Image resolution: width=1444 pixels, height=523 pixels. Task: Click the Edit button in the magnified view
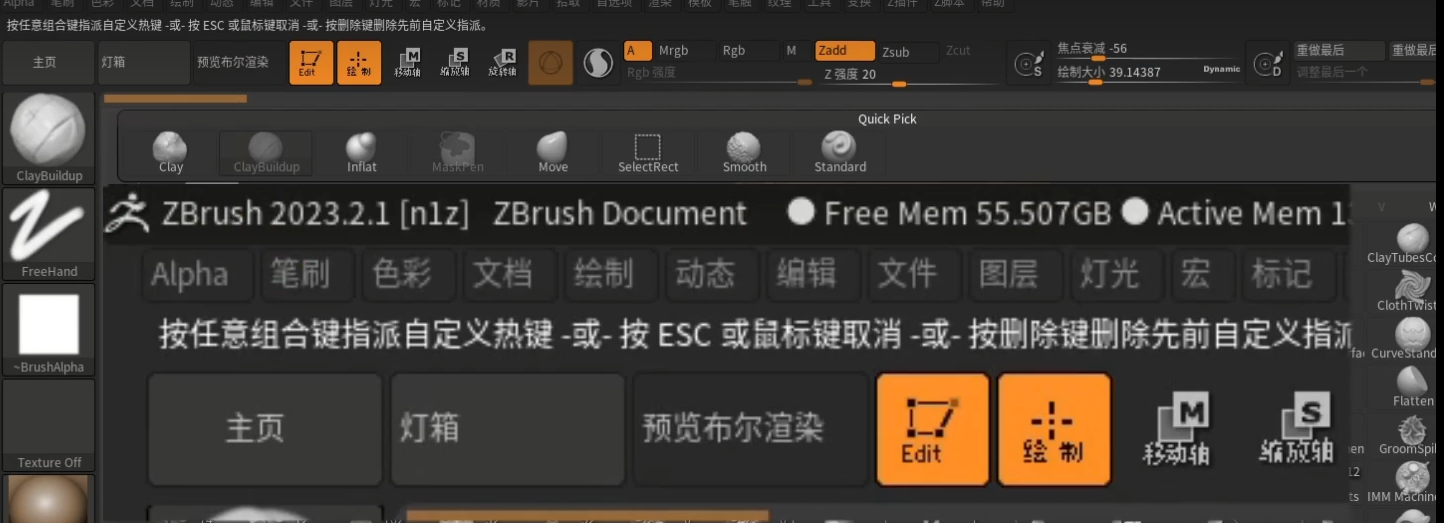point(932,429)
